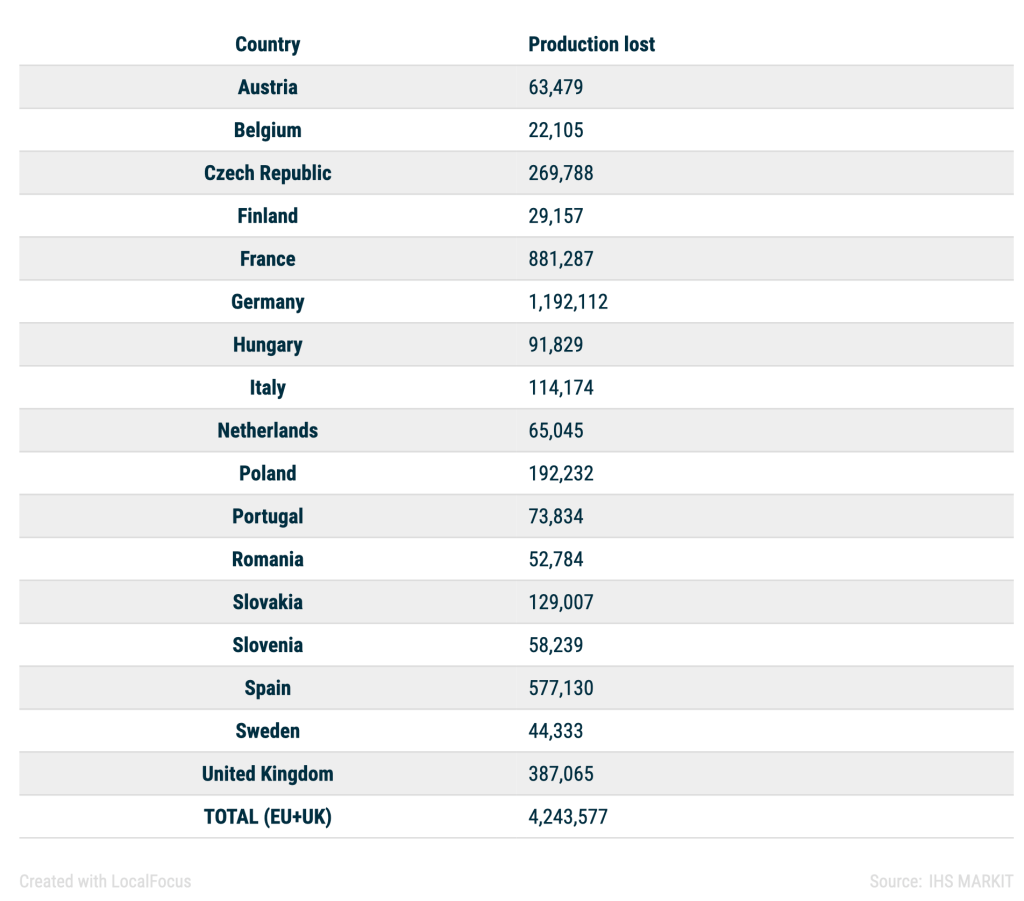Click the Slovakia row label

pos(267,603)
